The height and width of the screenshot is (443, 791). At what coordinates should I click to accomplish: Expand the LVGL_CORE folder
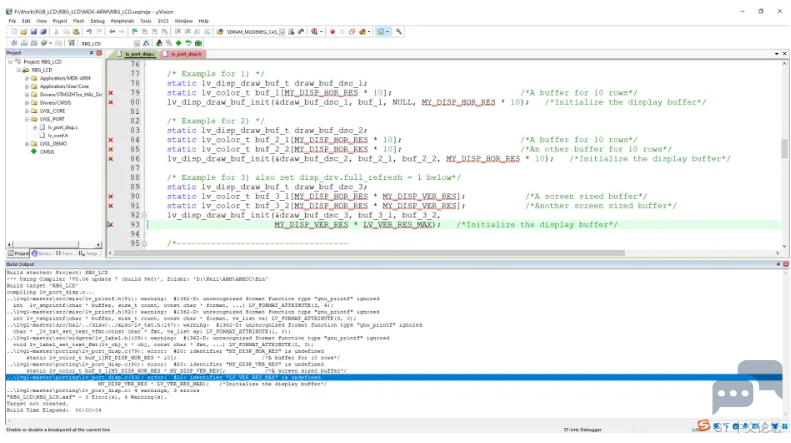tap(27, 110)
